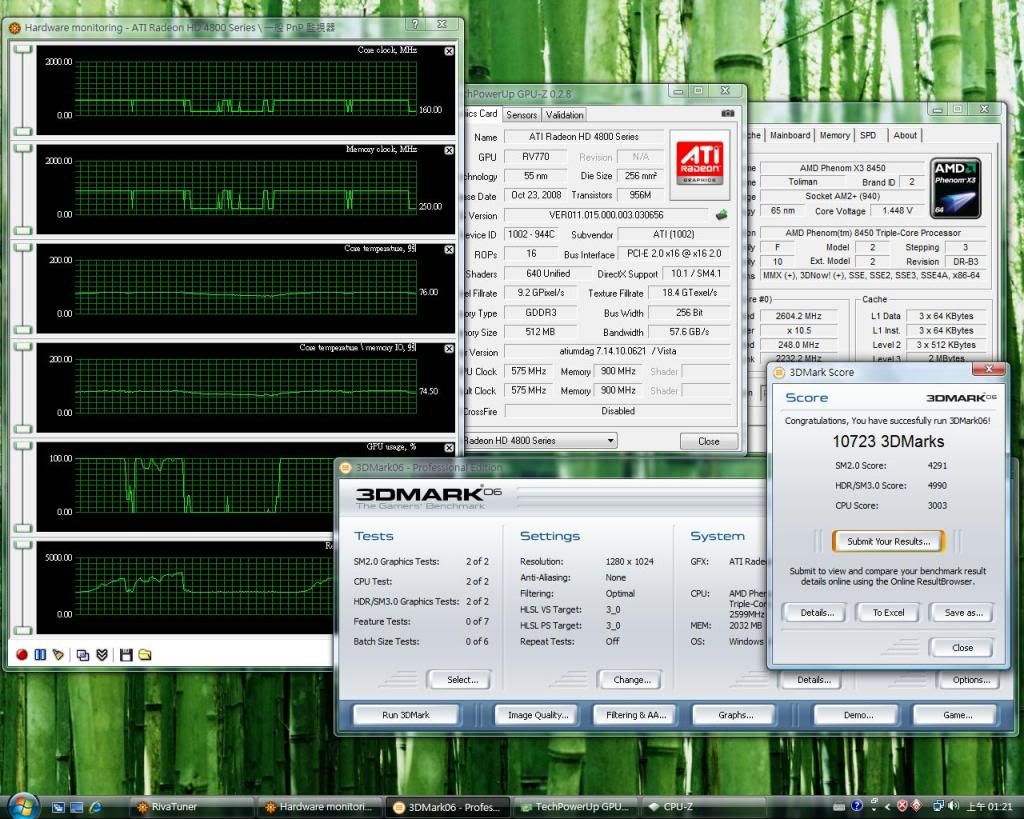Switch to SPD tab in CPU-Z

868,135
